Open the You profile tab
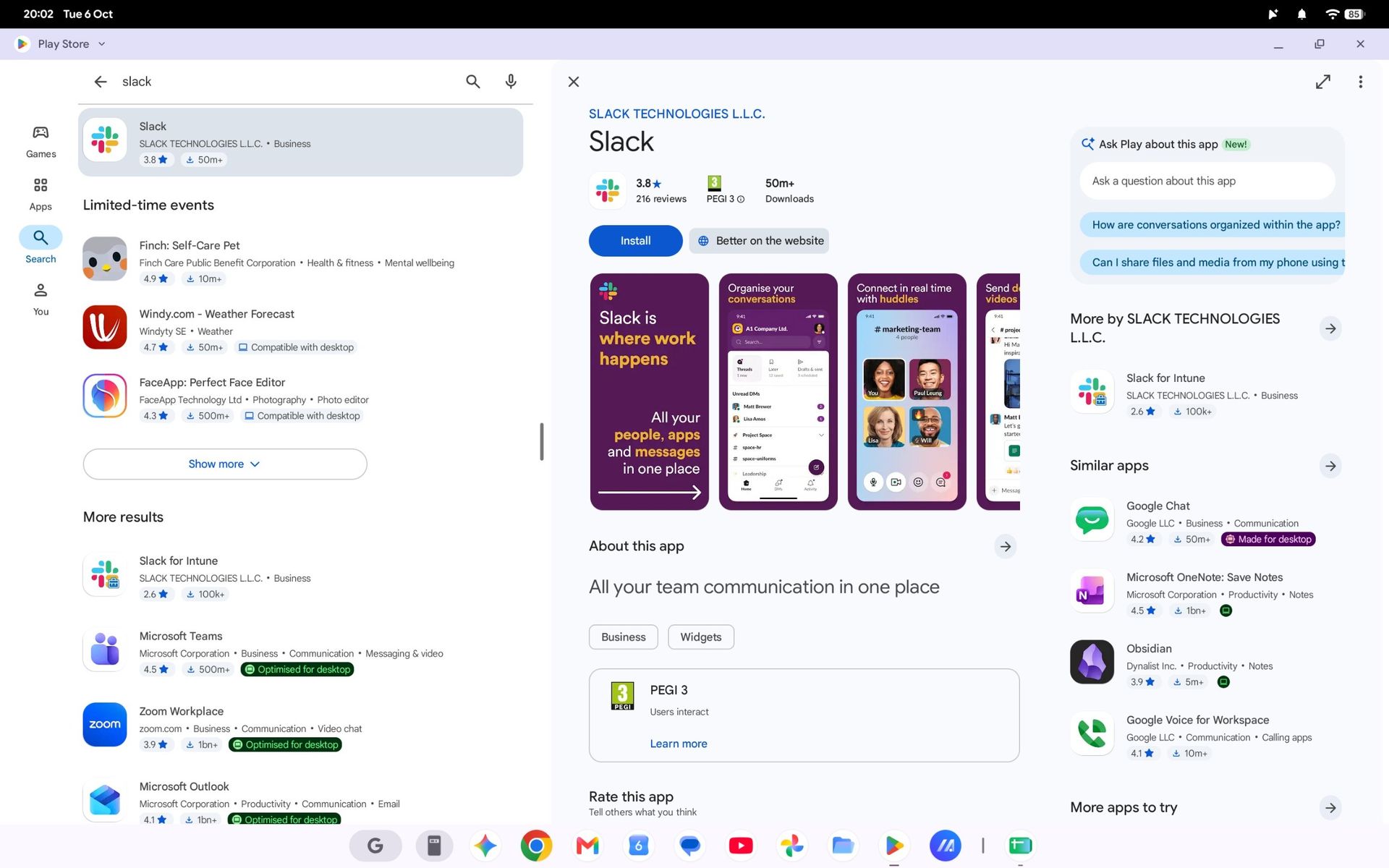The height and width of the screenshot is (868, 1389). tap(41, 299)
